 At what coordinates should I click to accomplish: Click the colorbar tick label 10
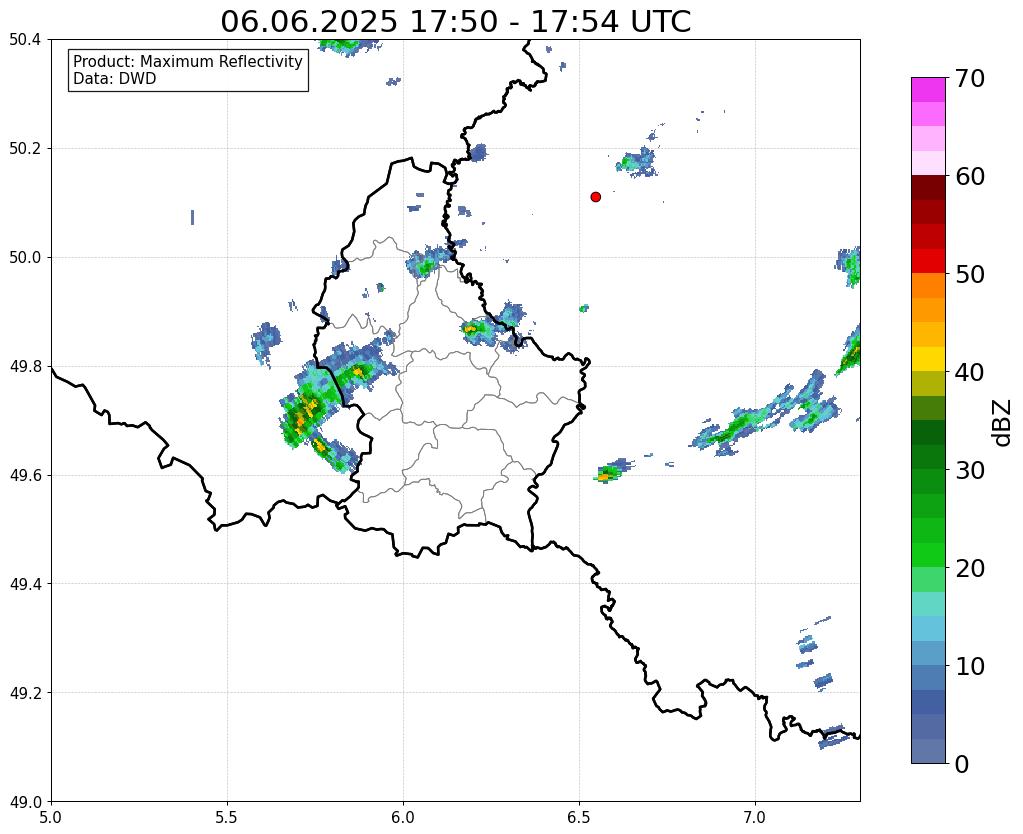pos(968,666)
